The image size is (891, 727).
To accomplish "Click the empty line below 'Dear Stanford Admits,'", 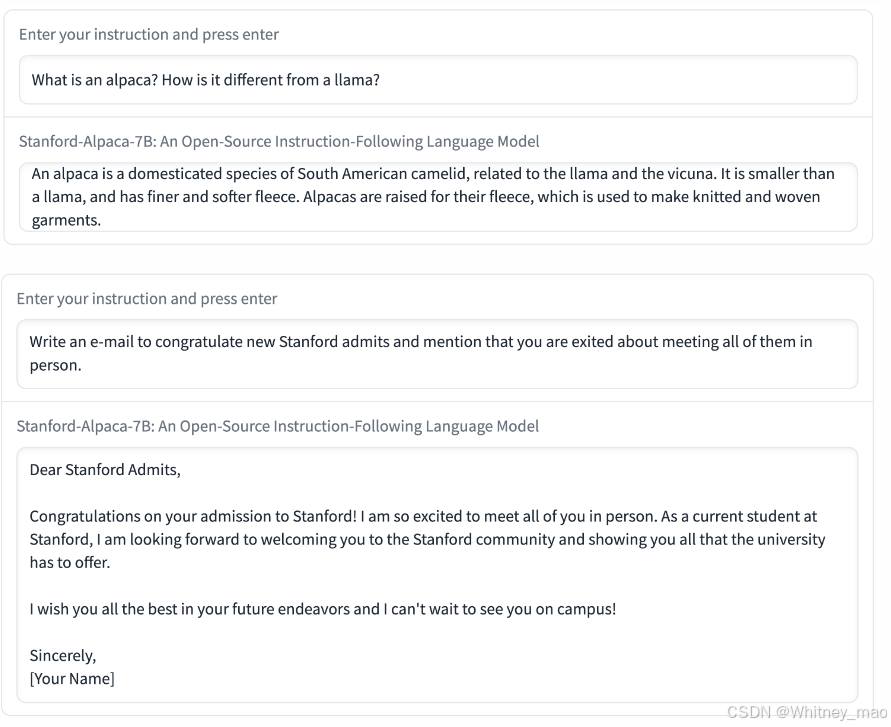I will (x=436, y=493).
